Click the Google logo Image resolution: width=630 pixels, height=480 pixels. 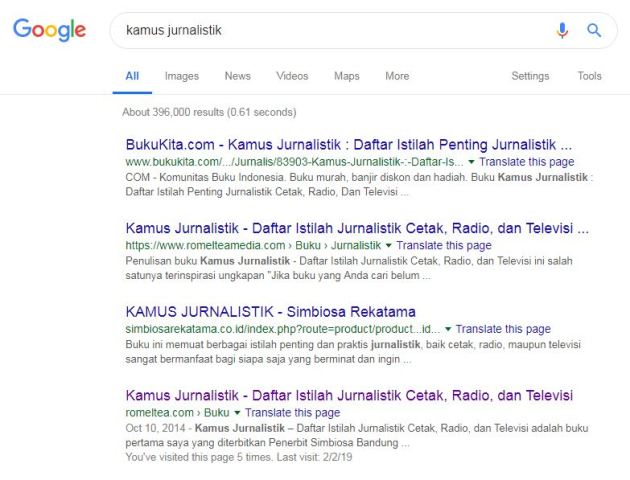coord(49,30)
